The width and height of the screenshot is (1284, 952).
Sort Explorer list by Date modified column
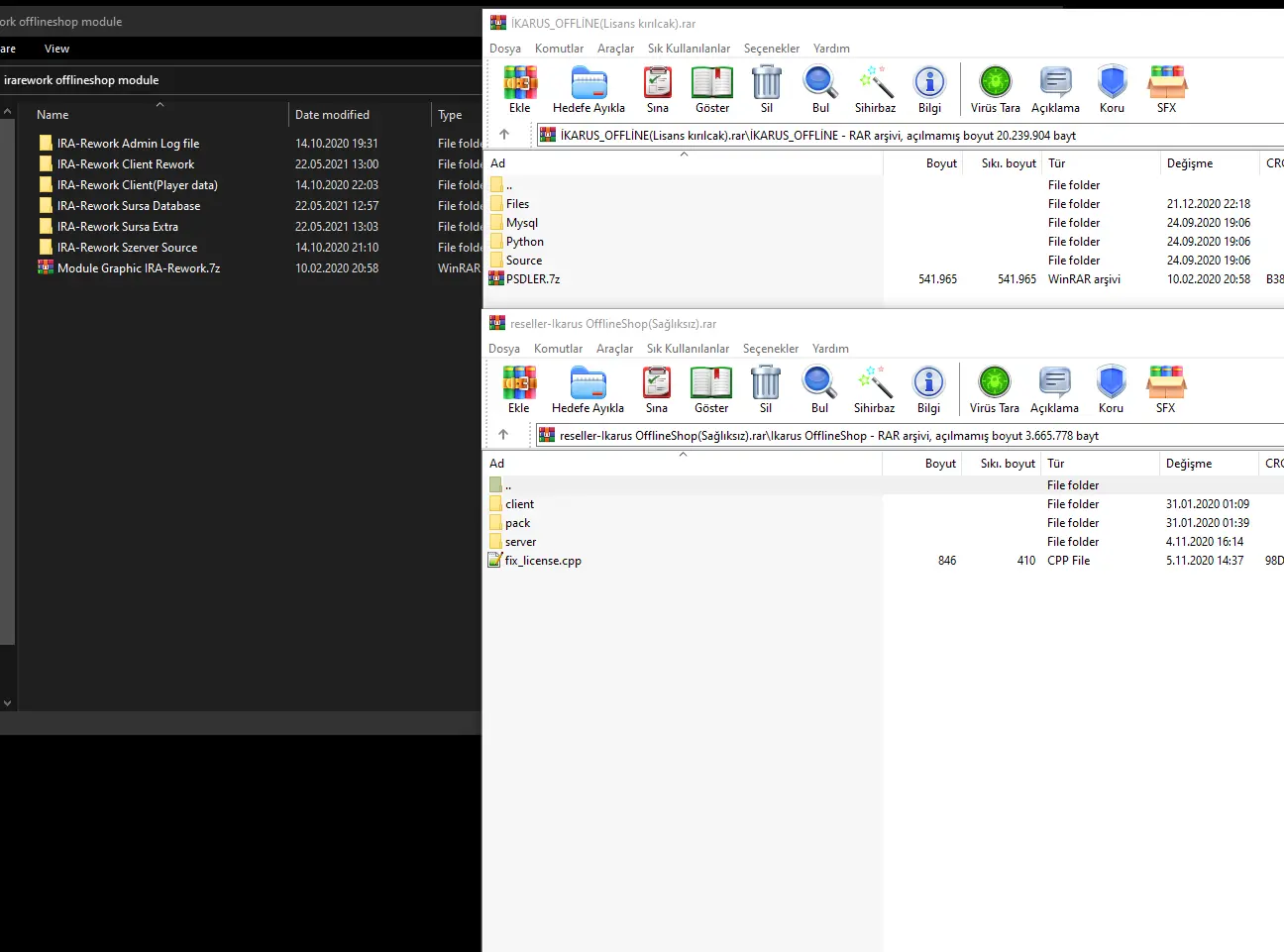(332, 115)
